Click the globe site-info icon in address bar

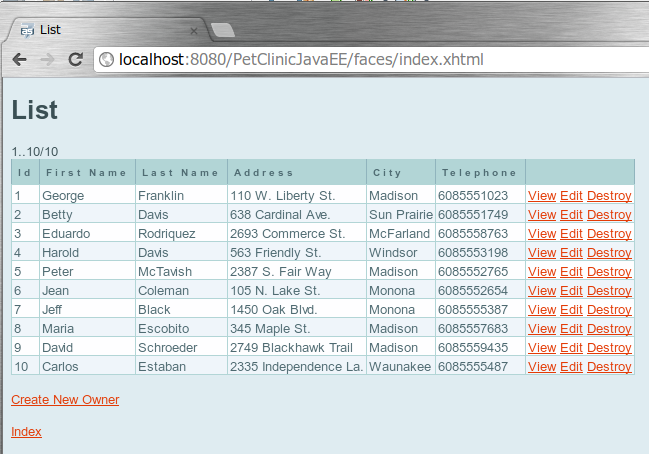(x=106, y=60)
